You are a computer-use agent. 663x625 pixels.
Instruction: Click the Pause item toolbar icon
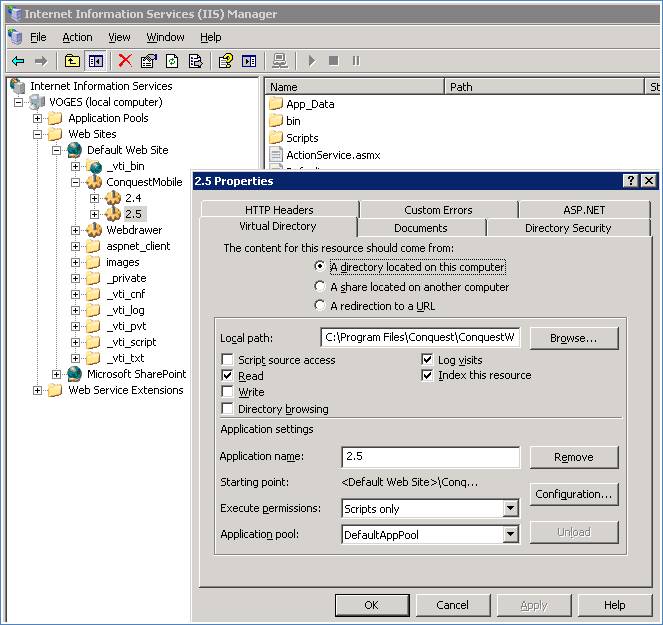[356, 61]
